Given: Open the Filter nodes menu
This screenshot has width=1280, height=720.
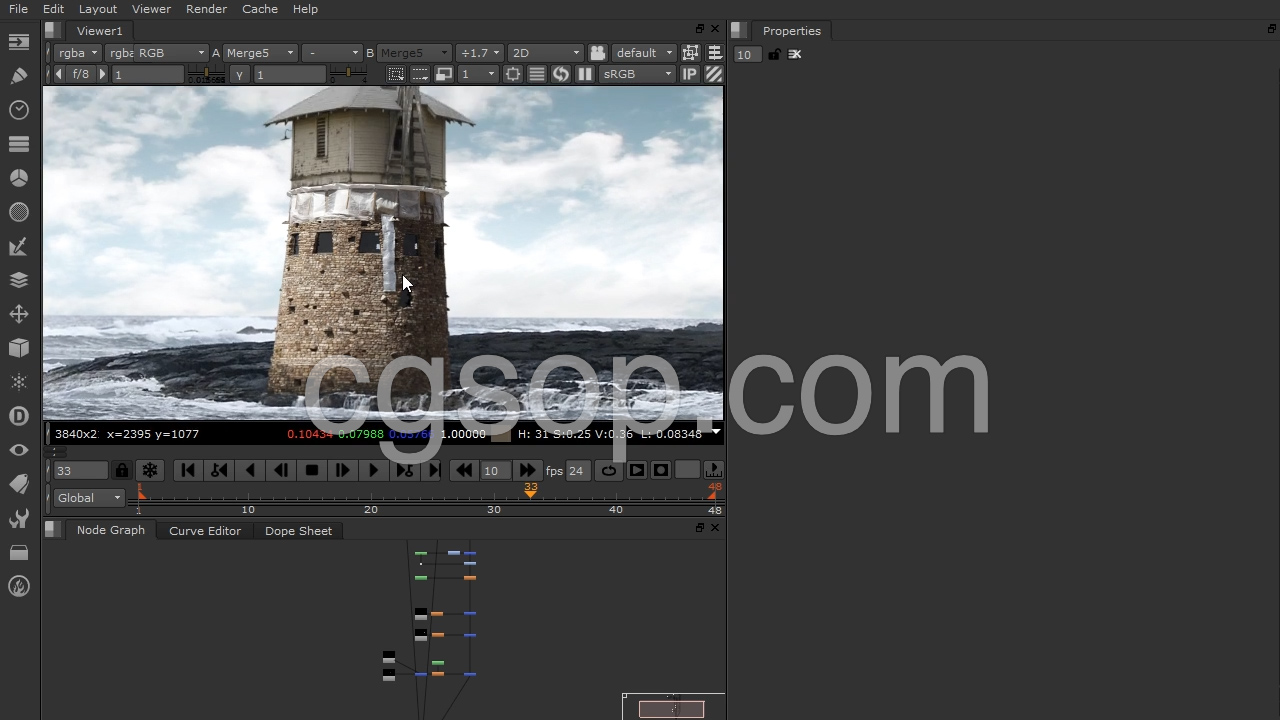Looking at the screenshot, I should tap(19, 212).
